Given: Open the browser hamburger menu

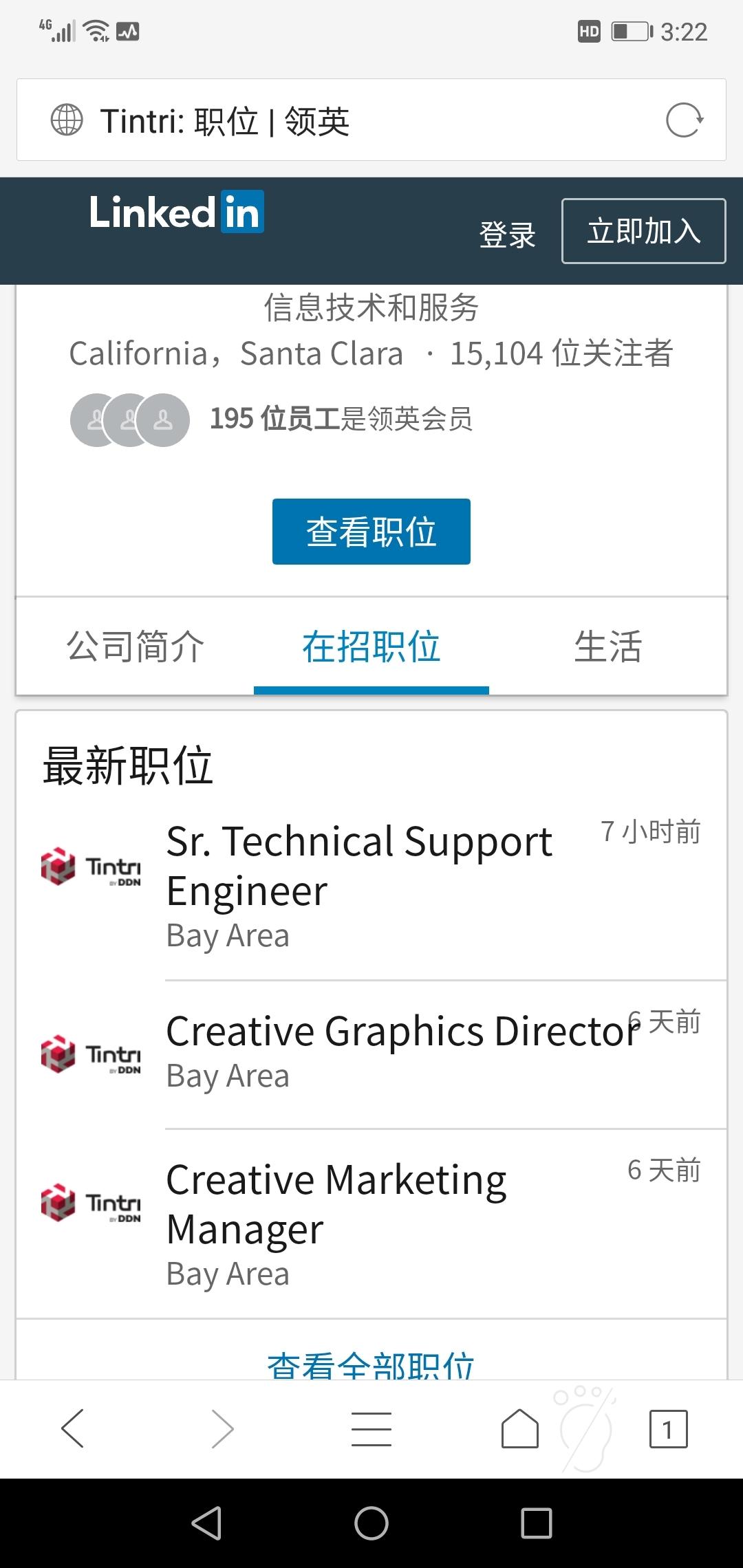Looking at the screenshot, I should [x=371, y=1428].
